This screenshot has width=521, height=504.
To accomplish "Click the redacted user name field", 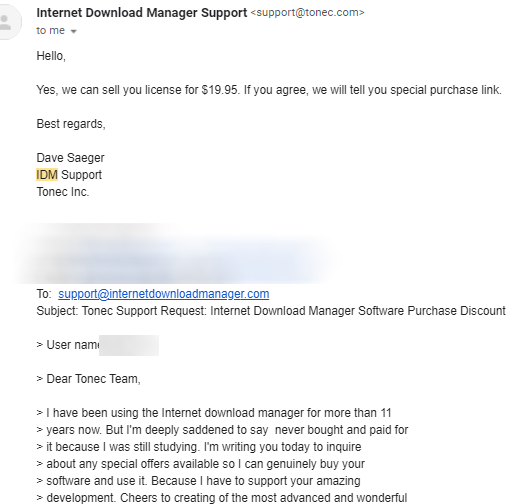I will coord(129,345).
